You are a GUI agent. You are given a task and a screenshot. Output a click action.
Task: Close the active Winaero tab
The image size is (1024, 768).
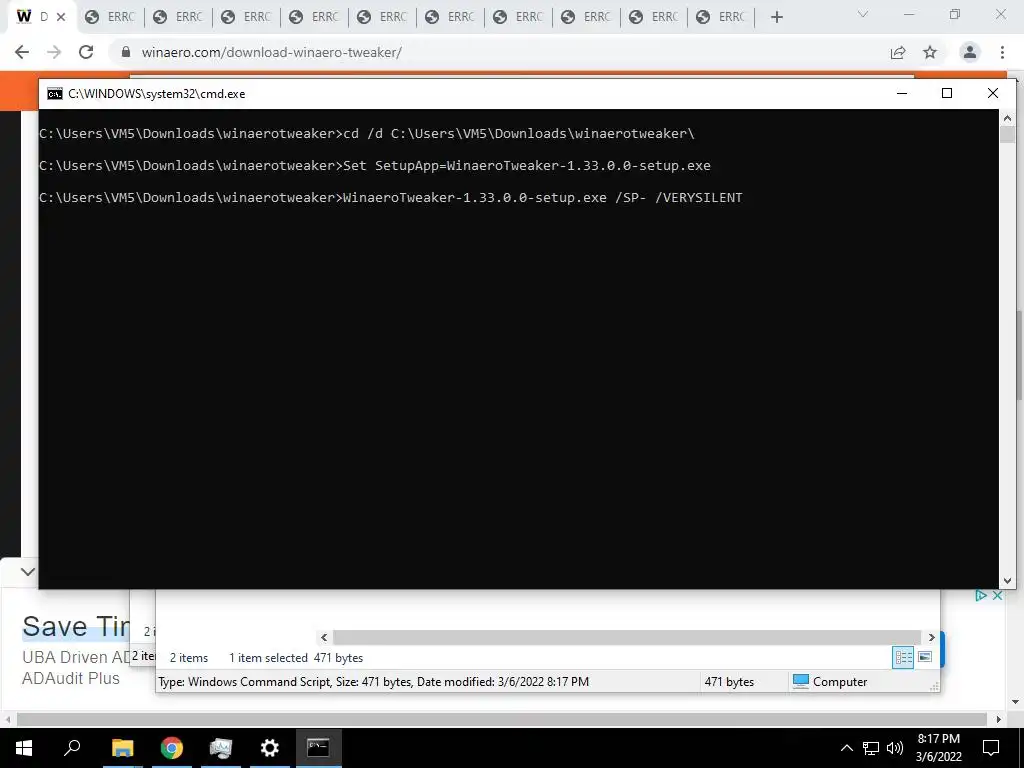coord(61,17)
